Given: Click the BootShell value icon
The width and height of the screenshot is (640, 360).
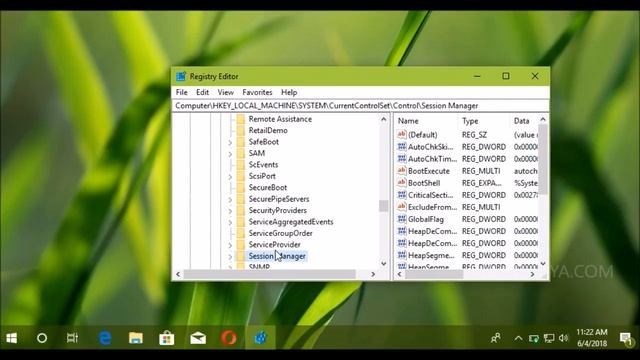Looking at the screenshot, I should click(x=402, y=182).
